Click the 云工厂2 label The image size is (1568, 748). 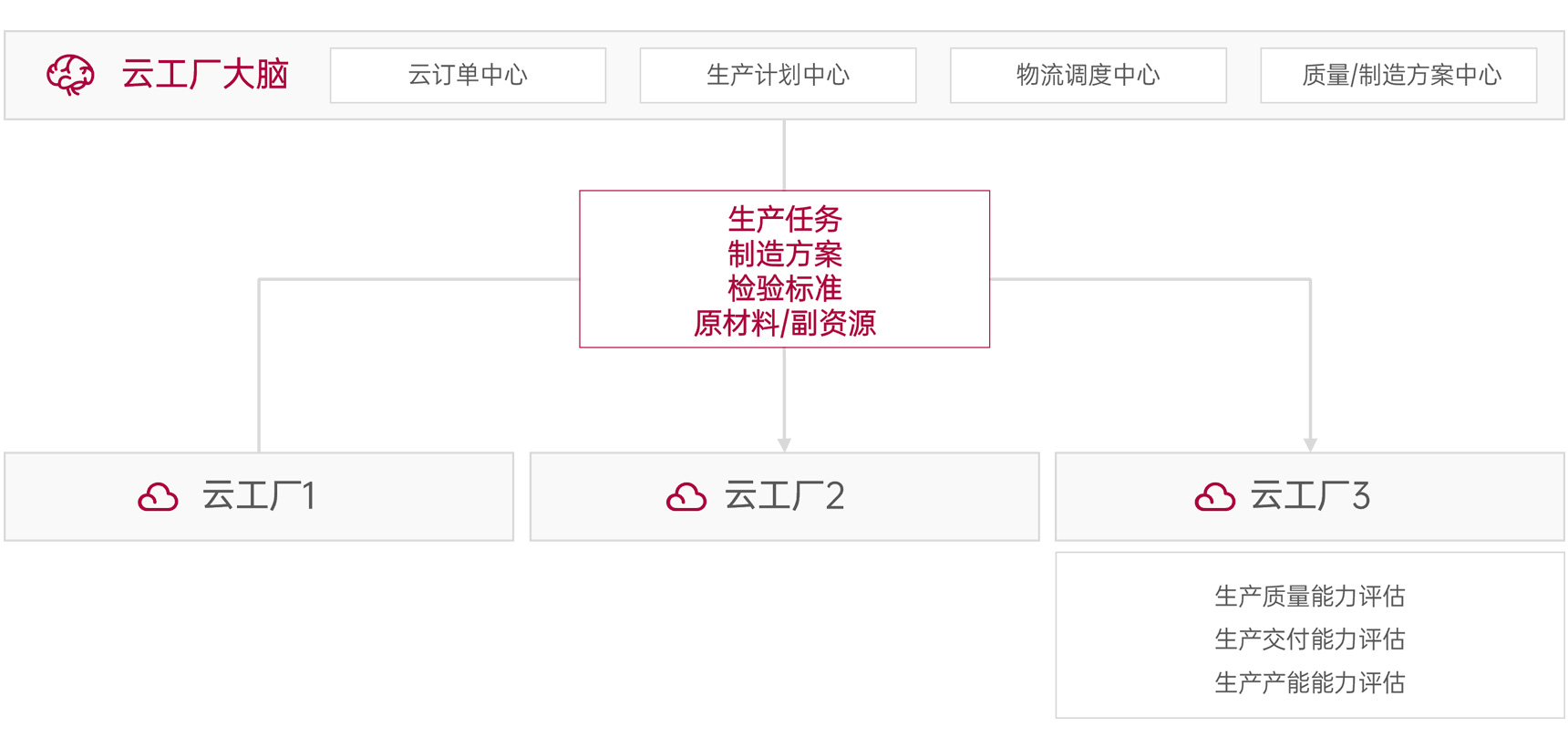pyautogui.click(x=784, y=496)
